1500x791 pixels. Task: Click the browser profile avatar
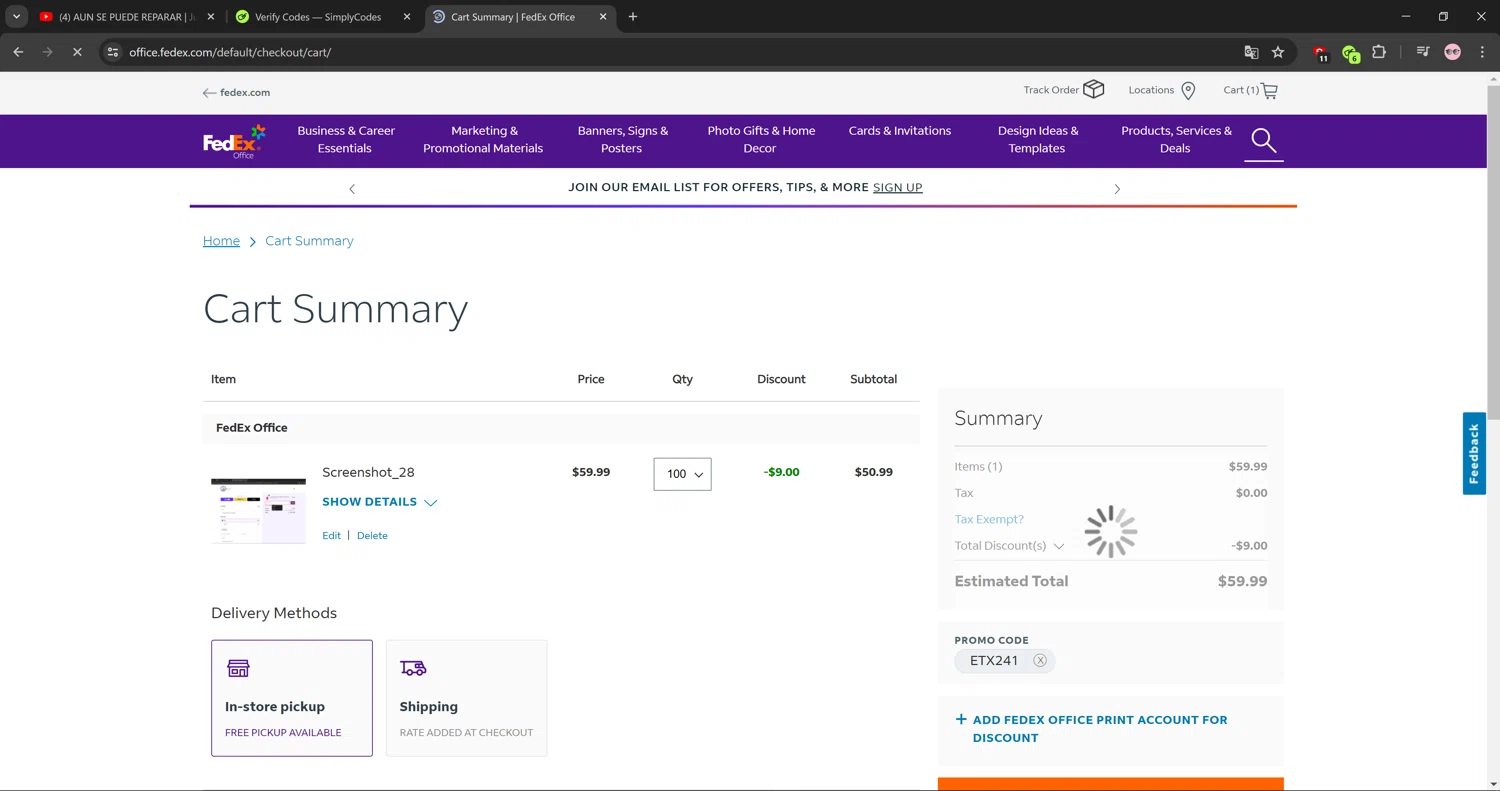pyautogui.click(x=1453, y=52)
